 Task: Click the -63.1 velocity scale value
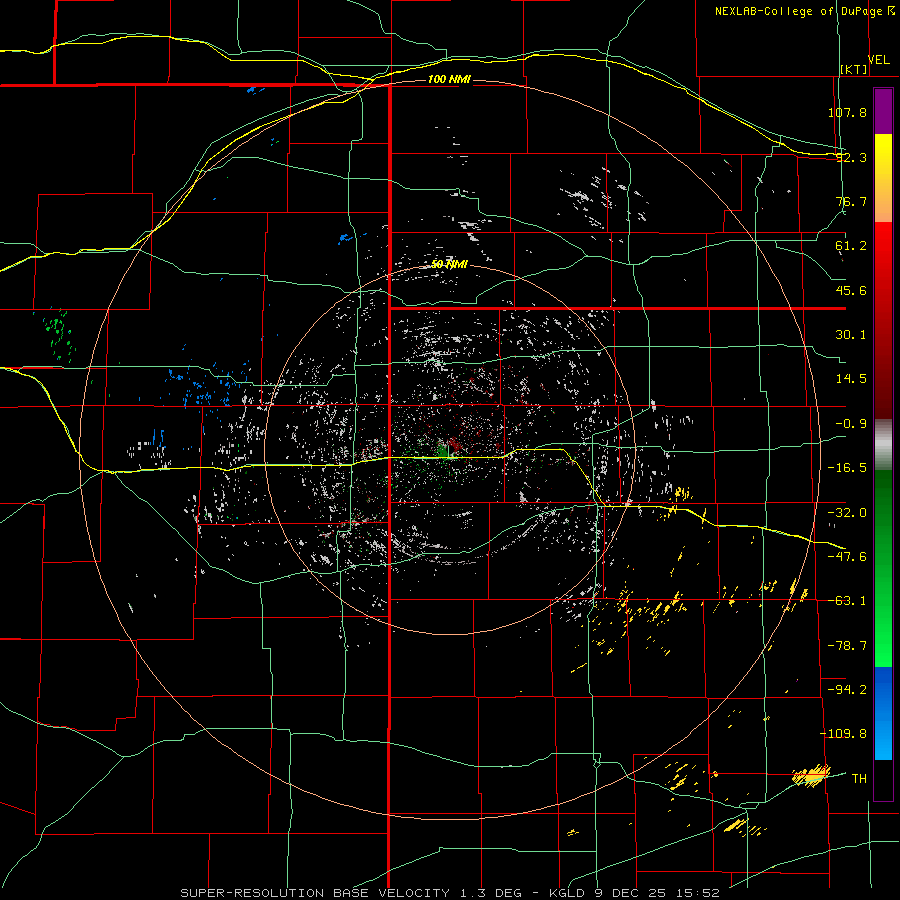[847, 601]
